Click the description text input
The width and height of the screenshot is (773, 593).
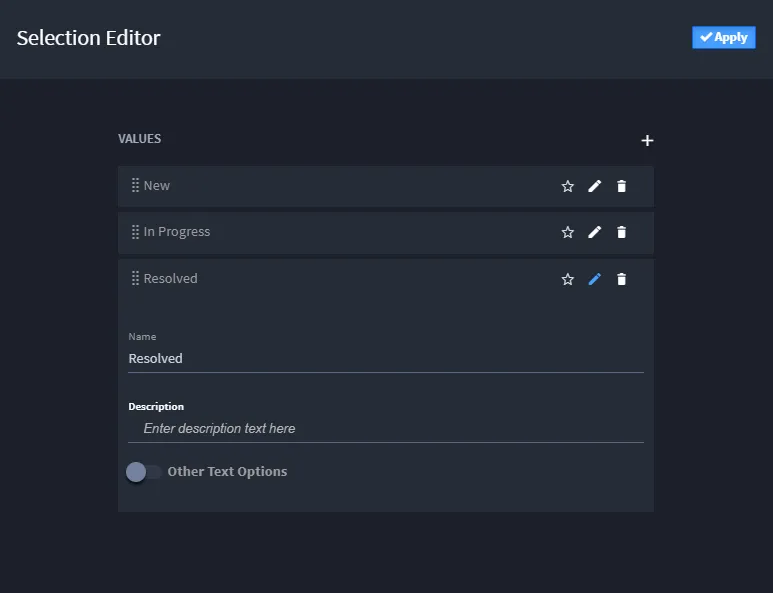(x=386, y=428)
